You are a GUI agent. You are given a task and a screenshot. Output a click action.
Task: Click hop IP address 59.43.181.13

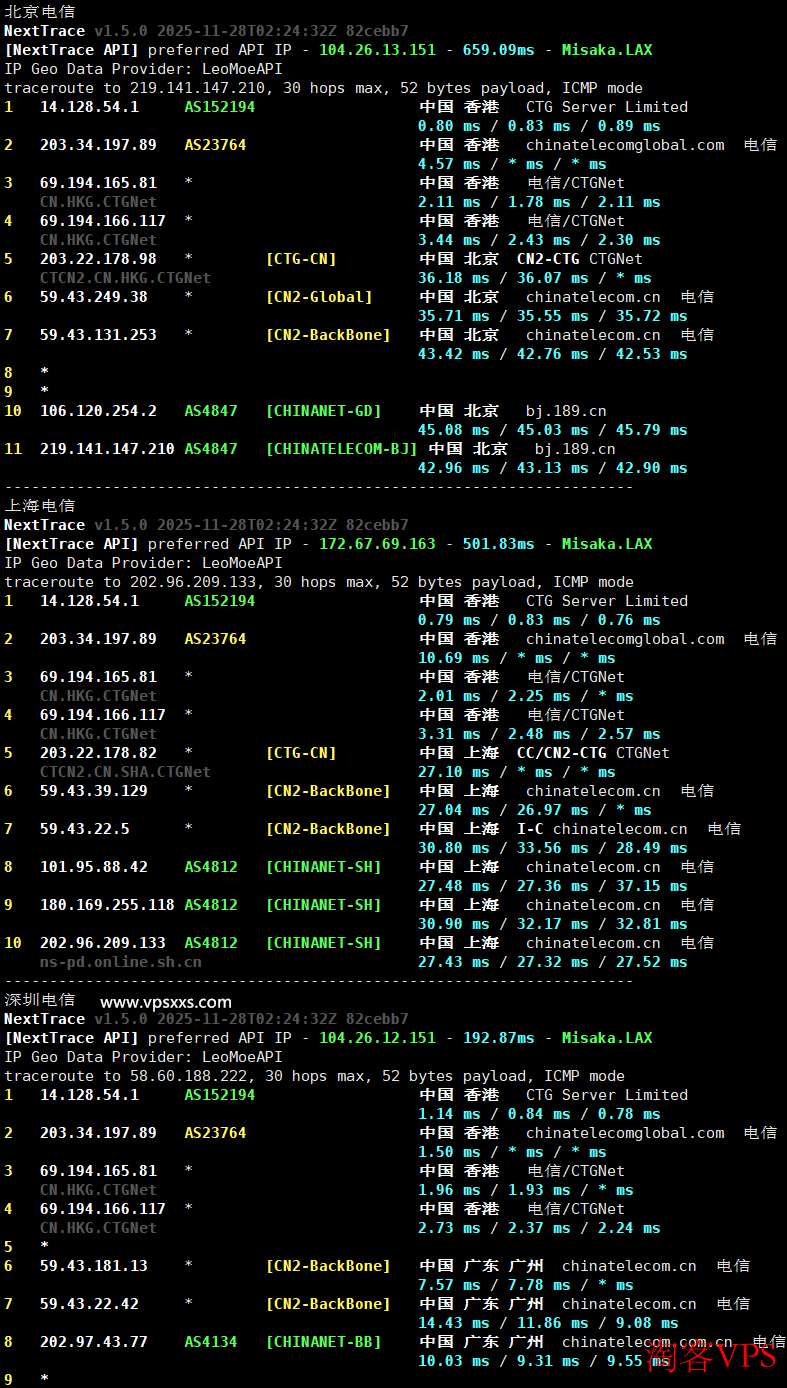tap(93, 1266)
